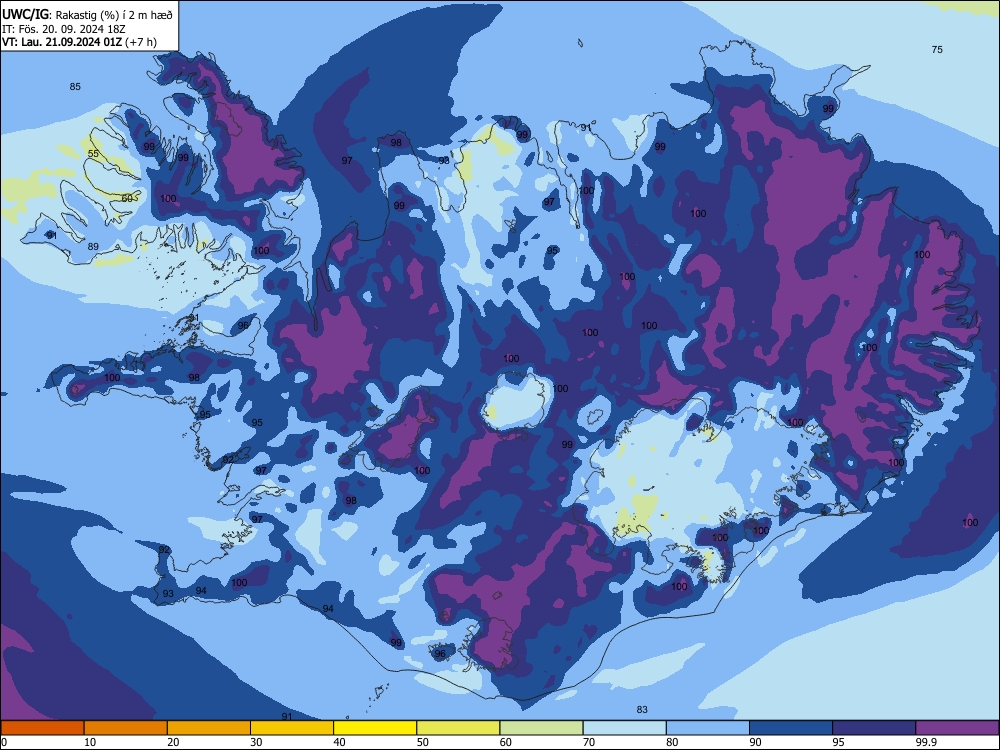
Task: Click the legend tick label '20'
Action: pyautogui.click(x=173, y=742)
